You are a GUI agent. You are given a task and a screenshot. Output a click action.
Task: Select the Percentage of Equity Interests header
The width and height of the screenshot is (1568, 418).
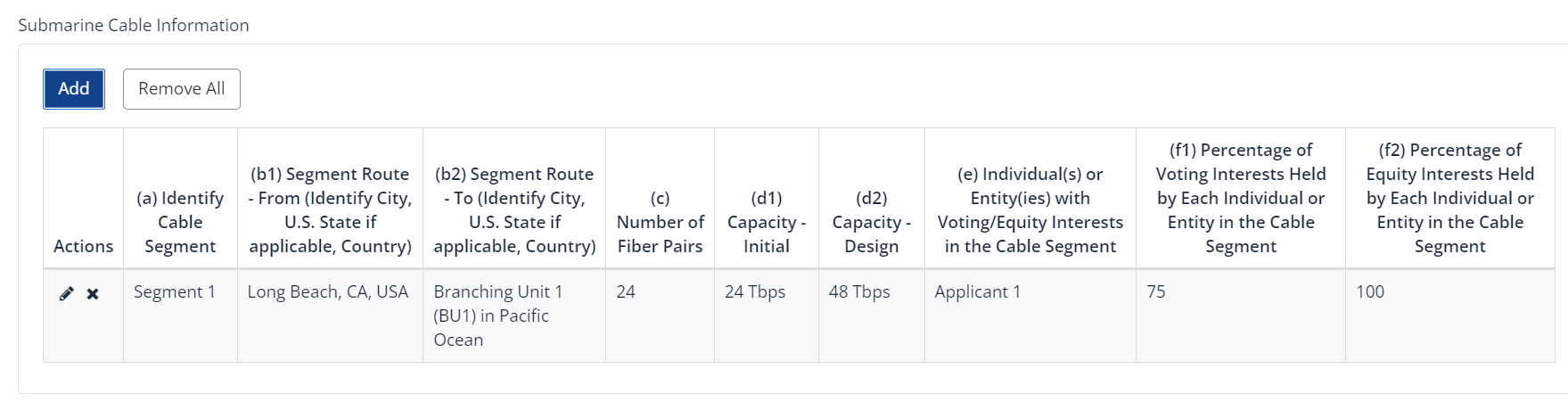[1449, 198]
